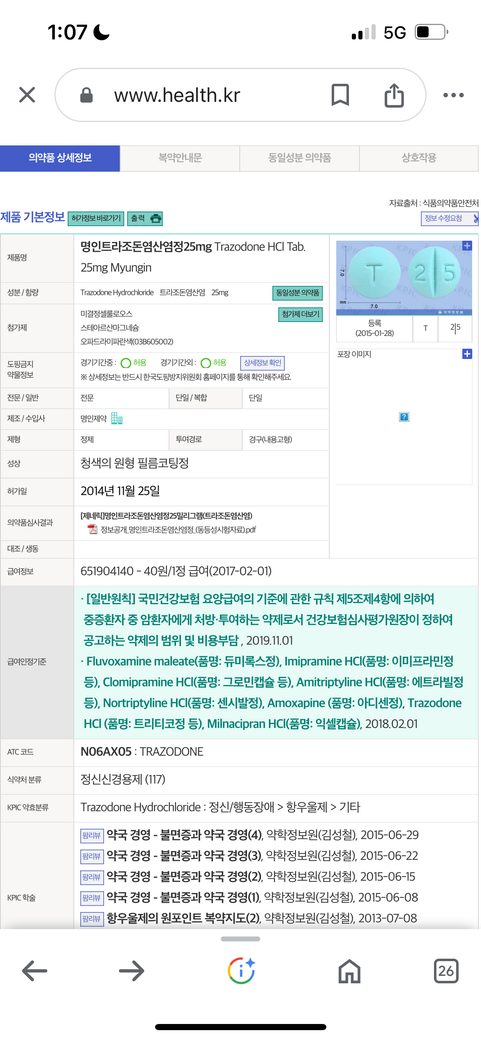The height and width of the screenshot is (1040, 481).
Task: Tap the Google assistant icon in bottom bar
Action: 241,972
